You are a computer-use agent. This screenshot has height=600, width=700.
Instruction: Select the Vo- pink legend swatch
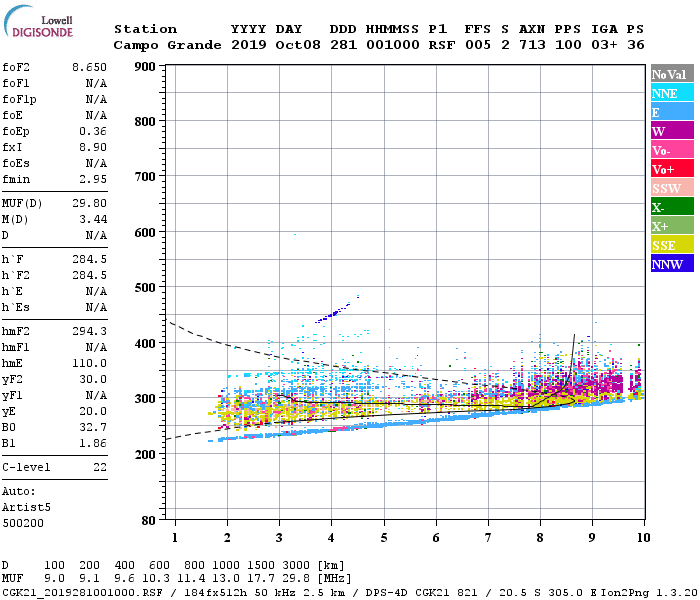click(x=672, y=150)
